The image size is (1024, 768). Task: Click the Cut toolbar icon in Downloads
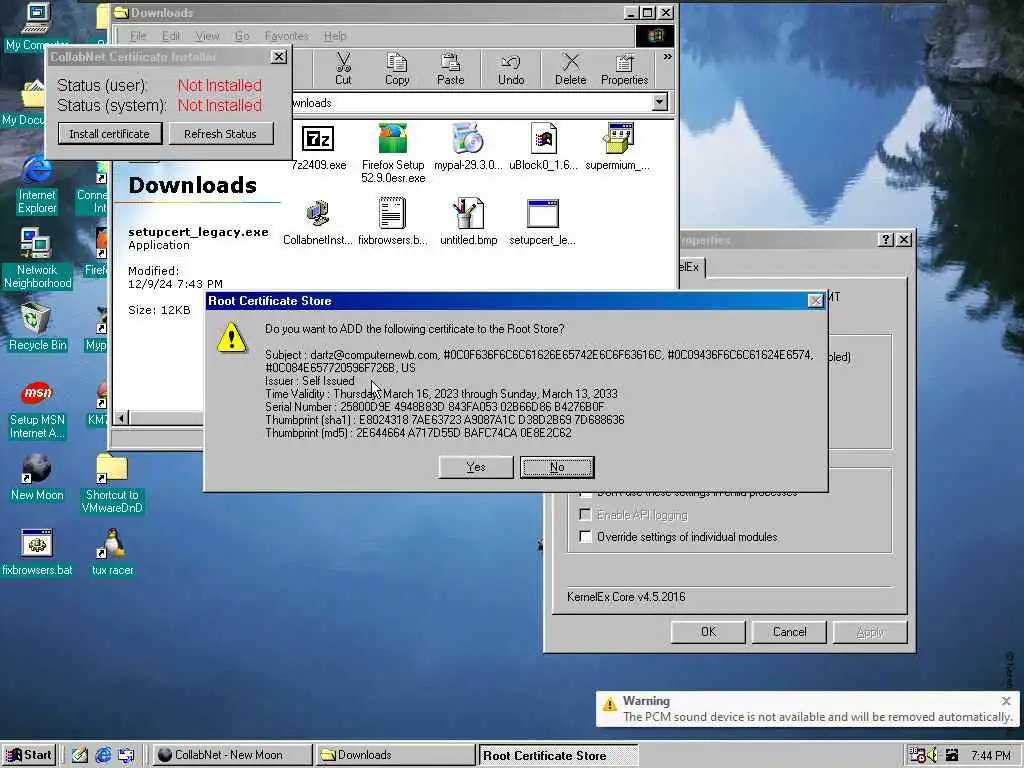(x=343, y=69)
